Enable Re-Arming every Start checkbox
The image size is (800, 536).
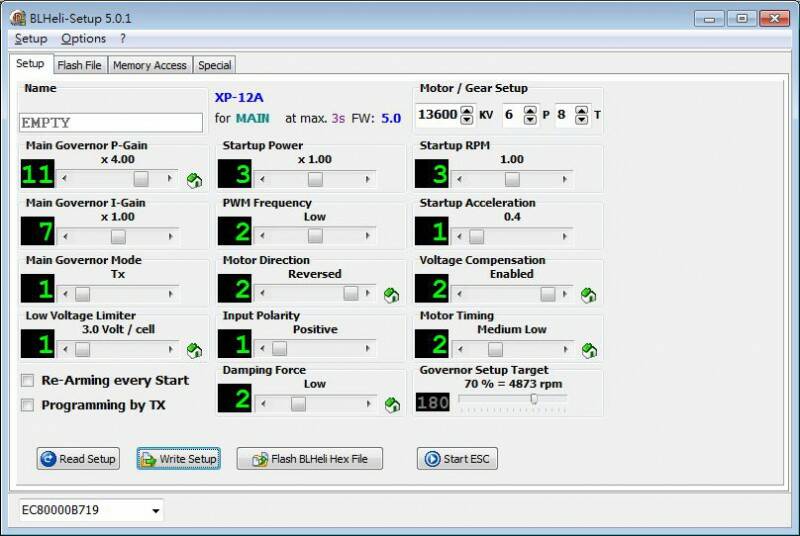click(x=28, y=380)
